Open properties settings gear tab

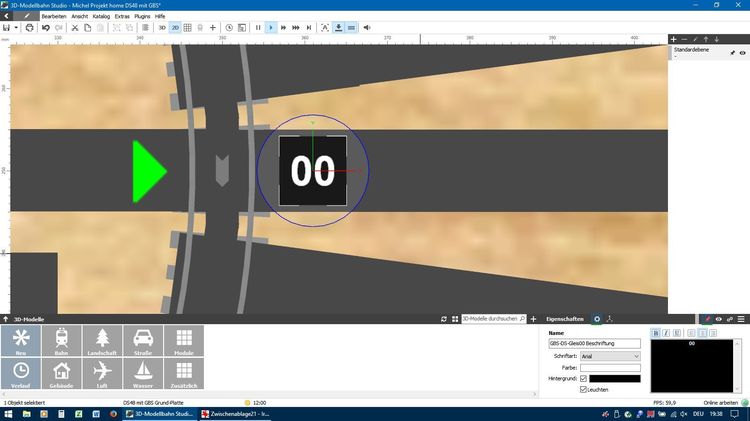click(x=597, y=319)
